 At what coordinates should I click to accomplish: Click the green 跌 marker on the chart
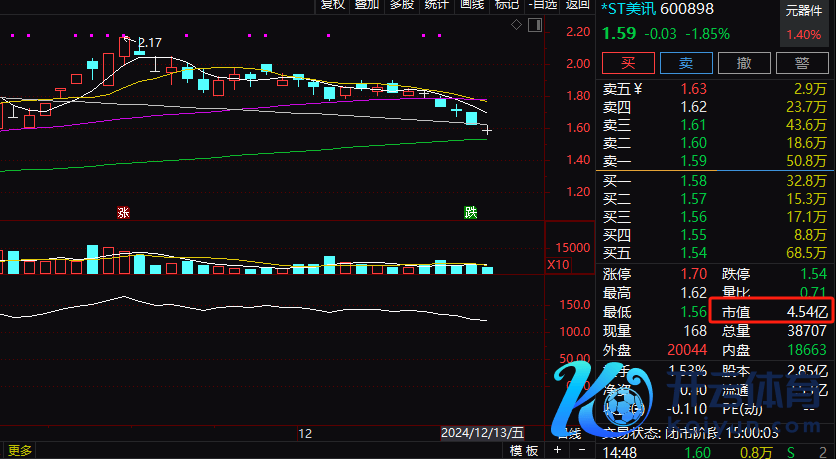coord(471,212)
